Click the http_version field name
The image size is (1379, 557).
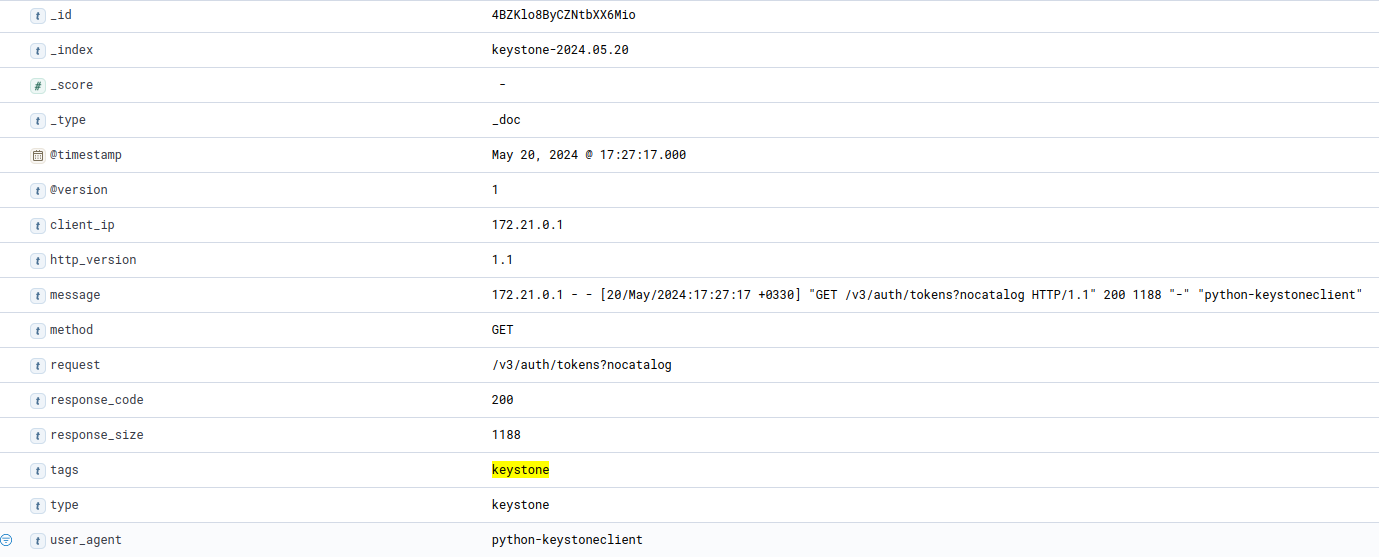[93, 260]
